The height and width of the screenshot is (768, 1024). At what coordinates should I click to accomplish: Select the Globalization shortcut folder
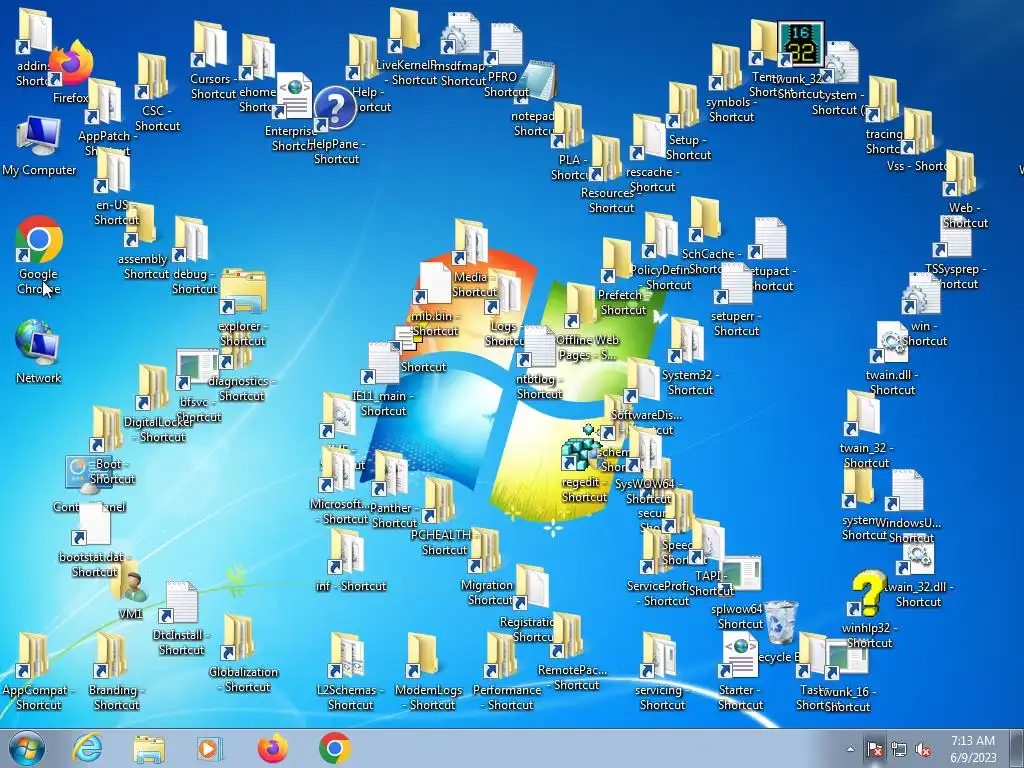[238, 637]
